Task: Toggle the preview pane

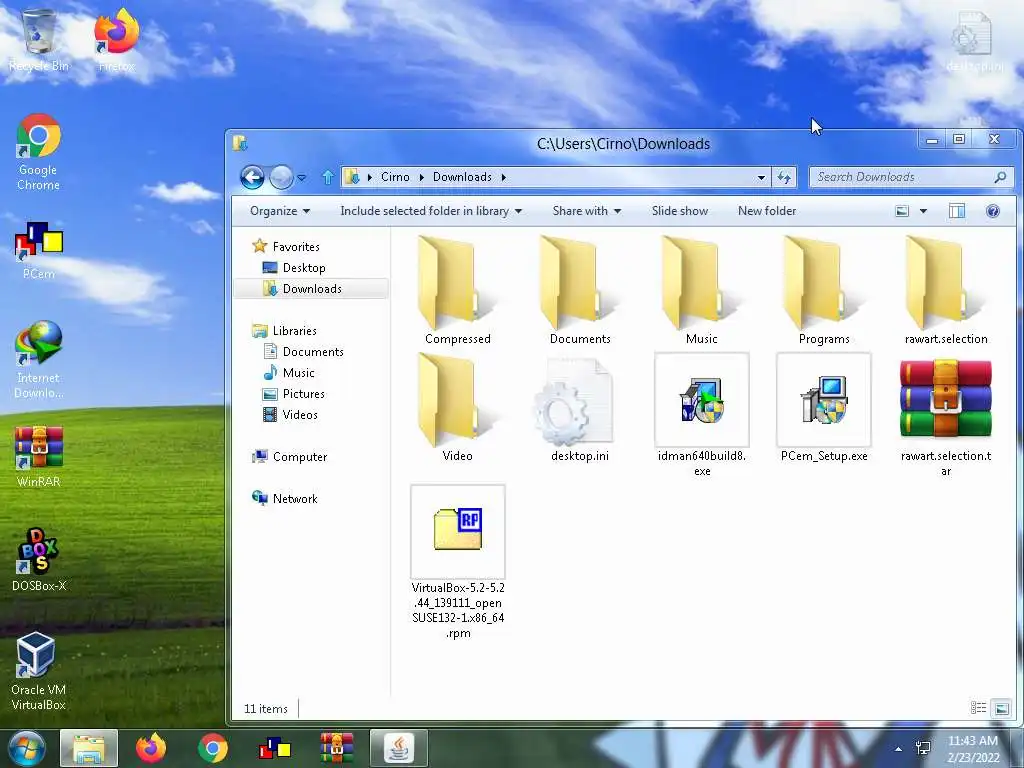Action: [x=957, y=211]
